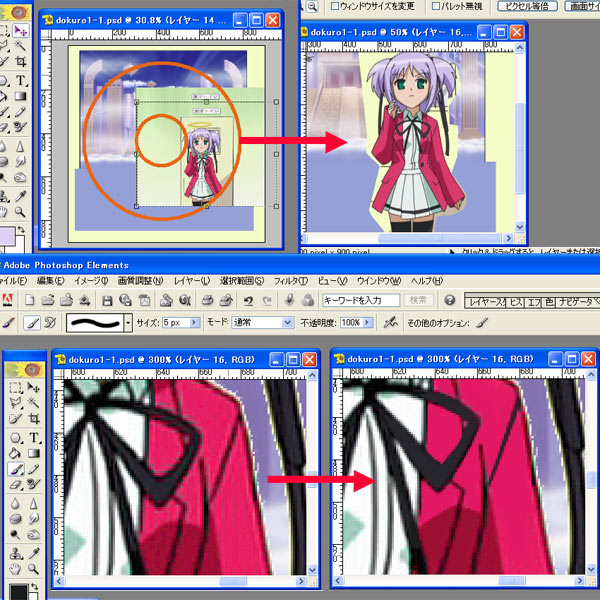Enable the airbrush icon in options bar

pyautogui.click(x=391, y=323)
